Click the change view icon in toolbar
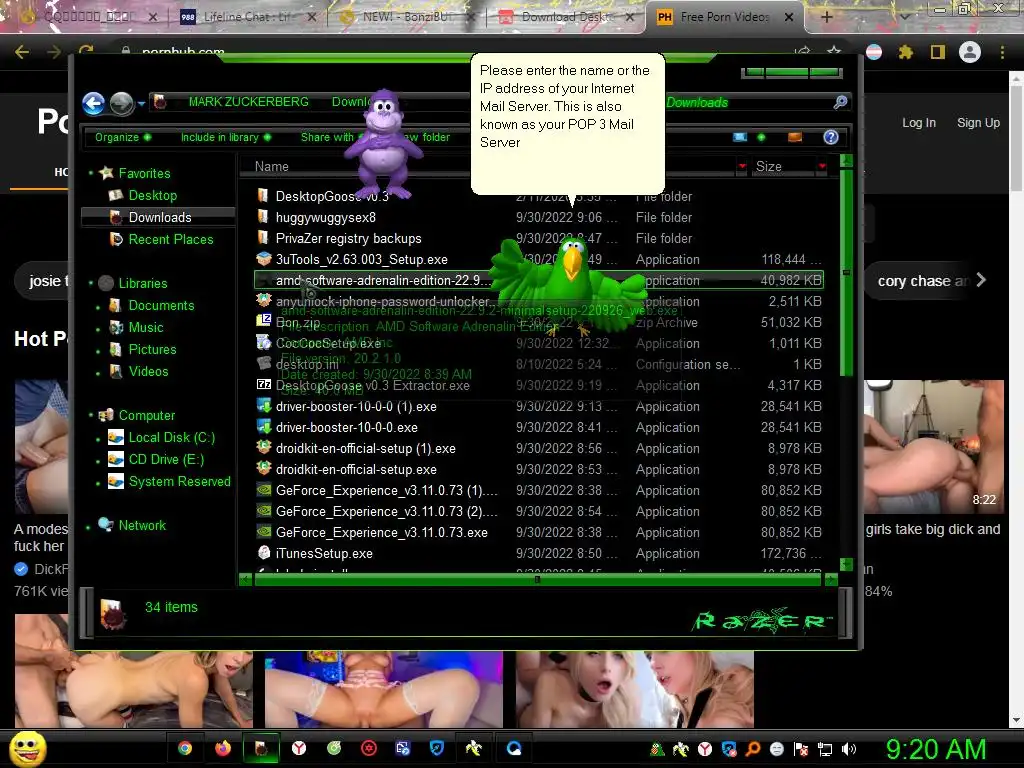The width and height of the screenshot is (1024, 768). (740, 137)
